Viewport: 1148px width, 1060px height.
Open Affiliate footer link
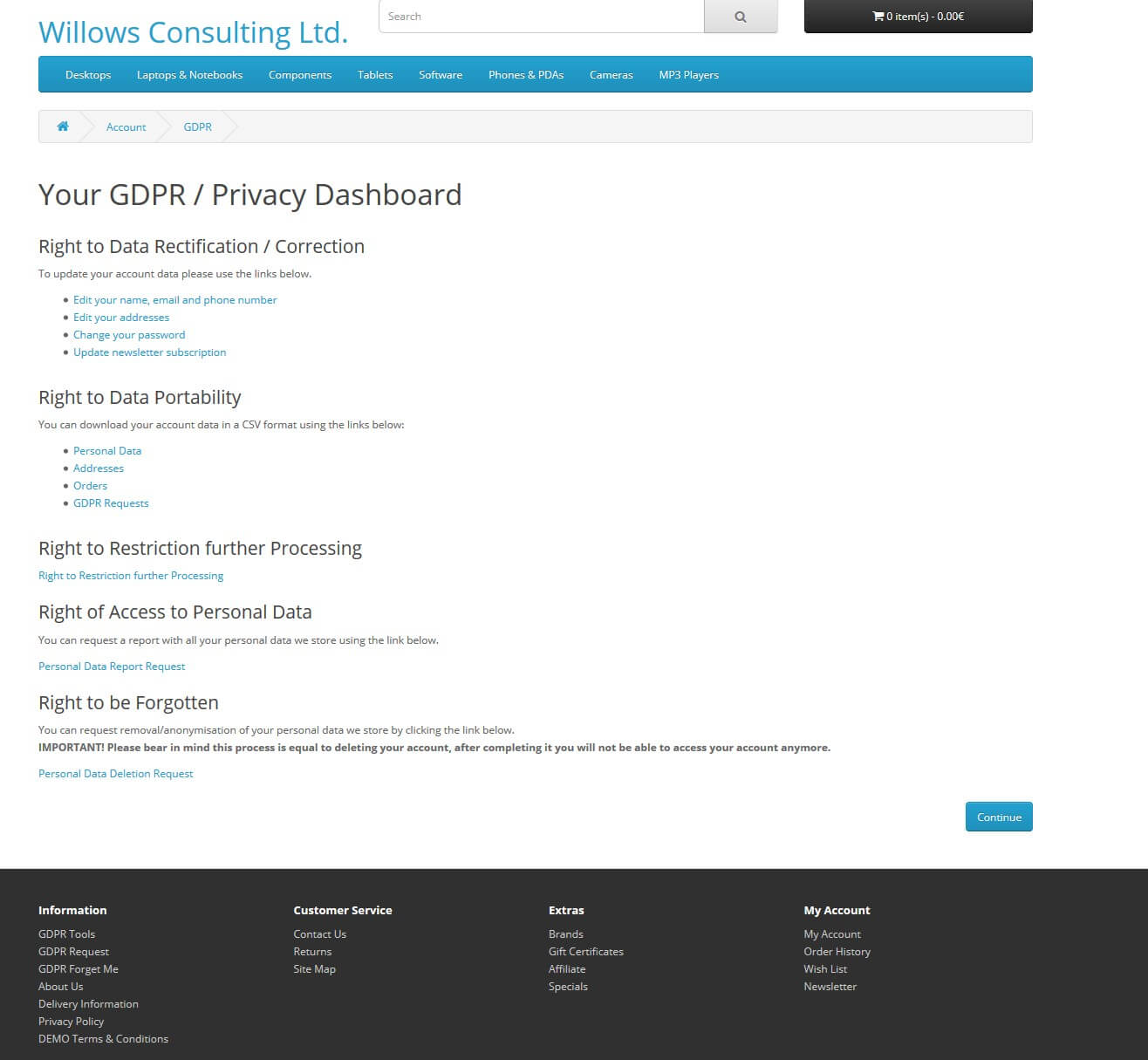567,969
